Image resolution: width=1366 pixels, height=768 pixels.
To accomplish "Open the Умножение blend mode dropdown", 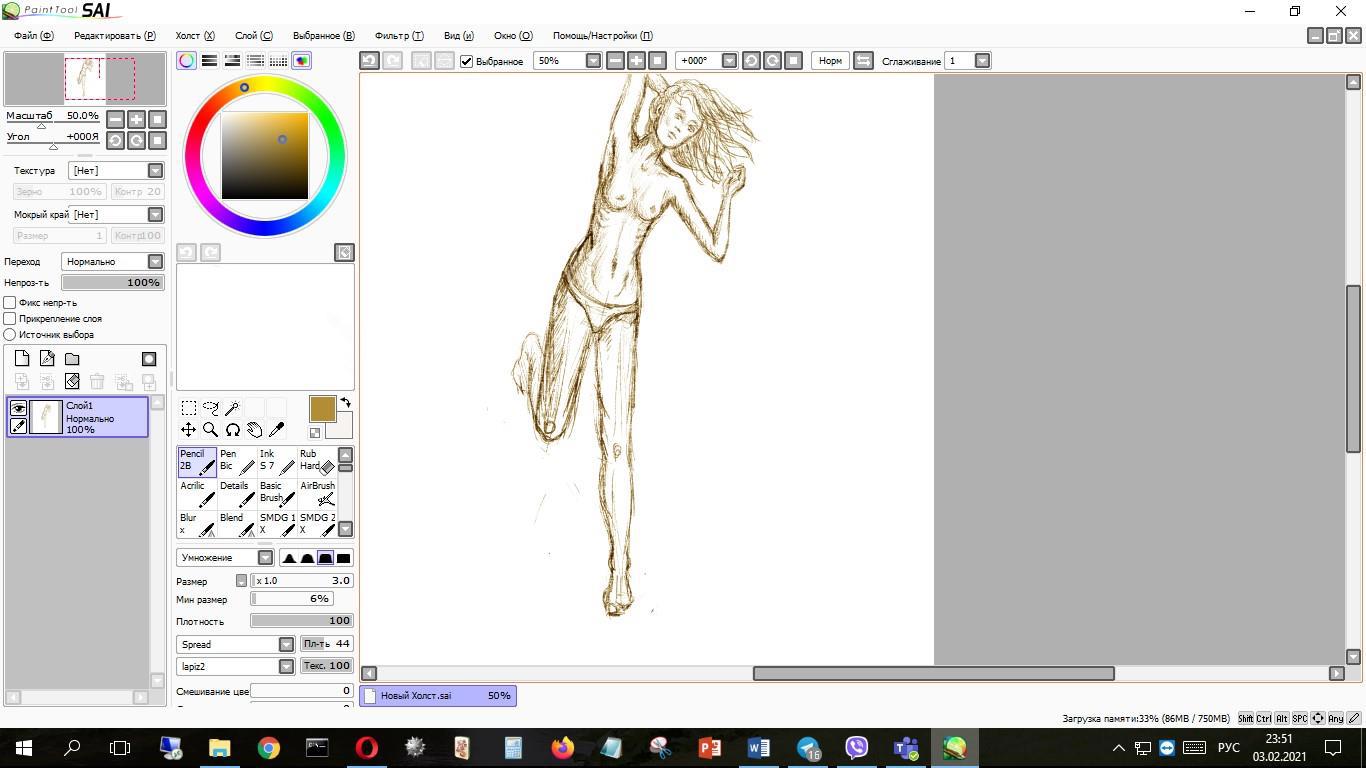I will click(225, 558).
